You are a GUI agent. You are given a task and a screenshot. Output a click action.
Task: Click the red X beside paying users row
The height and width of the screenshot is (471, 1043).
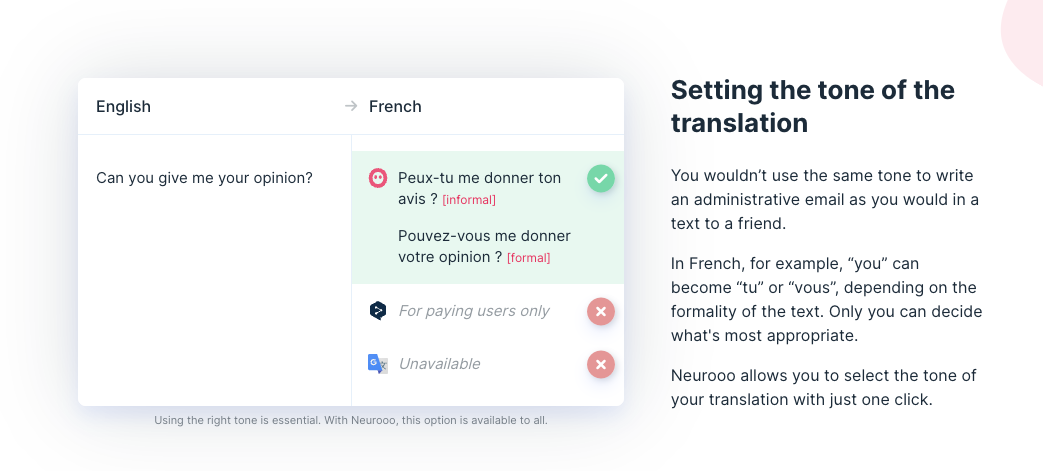tap(600, 311)
